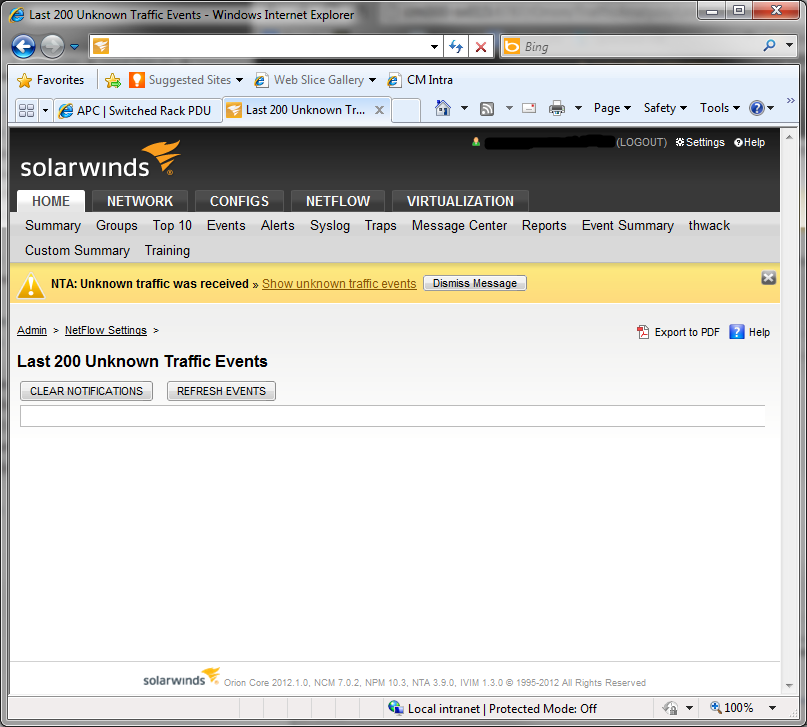Expand the feeds dropdown arrow
Image resolution: width=807 pixels, height=727 pixels.
[x=509, y=108]
